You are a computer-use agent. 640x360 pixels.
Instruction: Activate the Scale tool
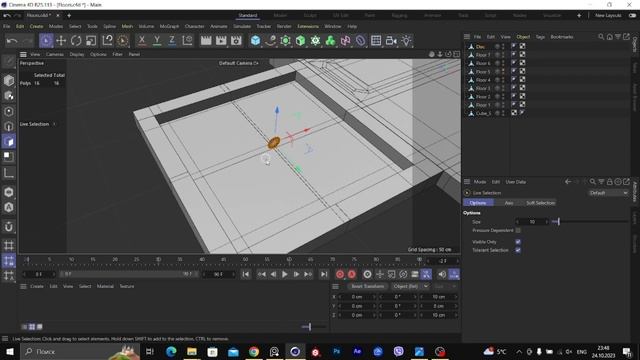tap(91, 40)
